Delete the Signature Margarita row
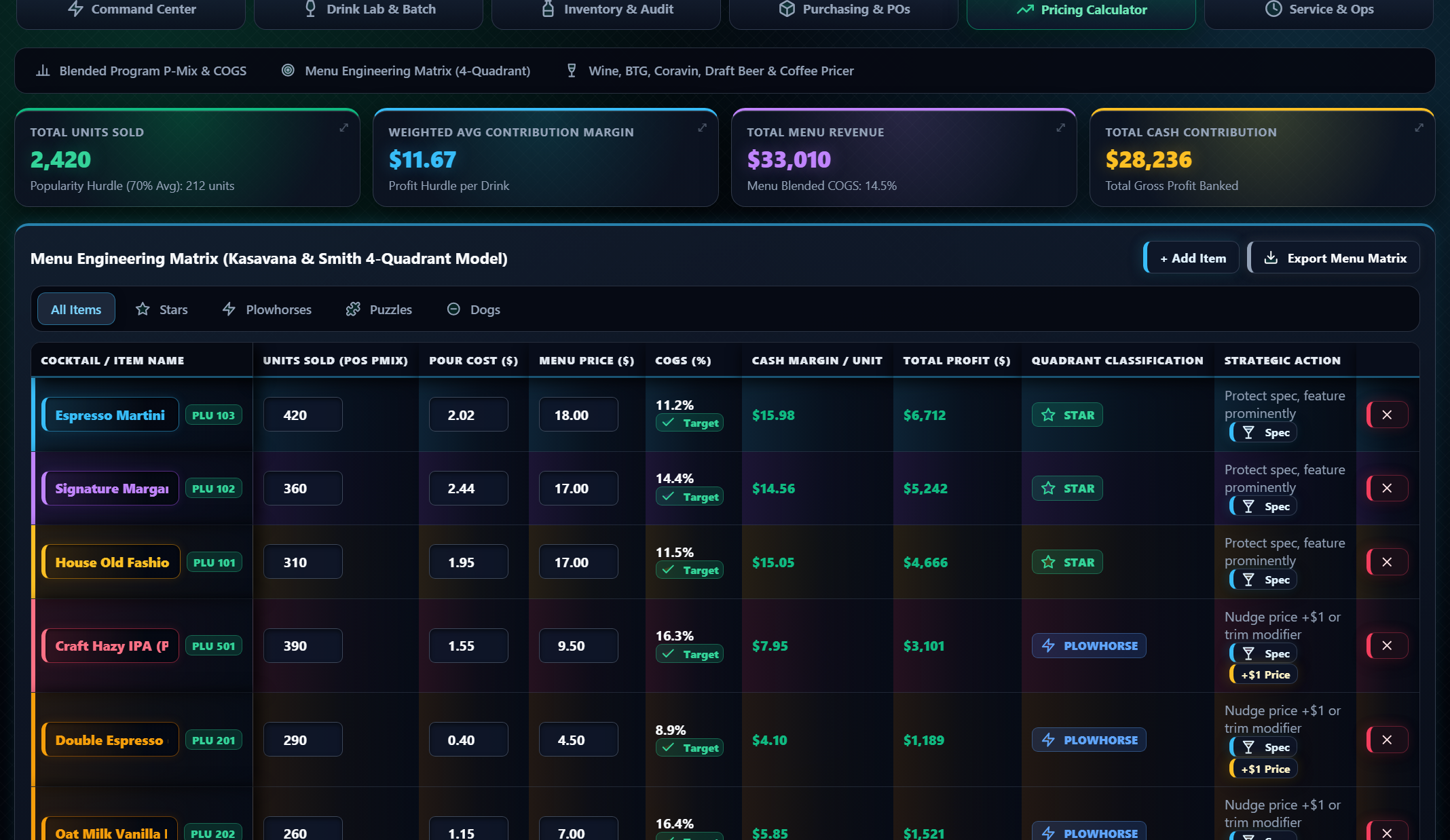The height and width of the screenshot is (840, 1450). click(x=1387, y=488)
